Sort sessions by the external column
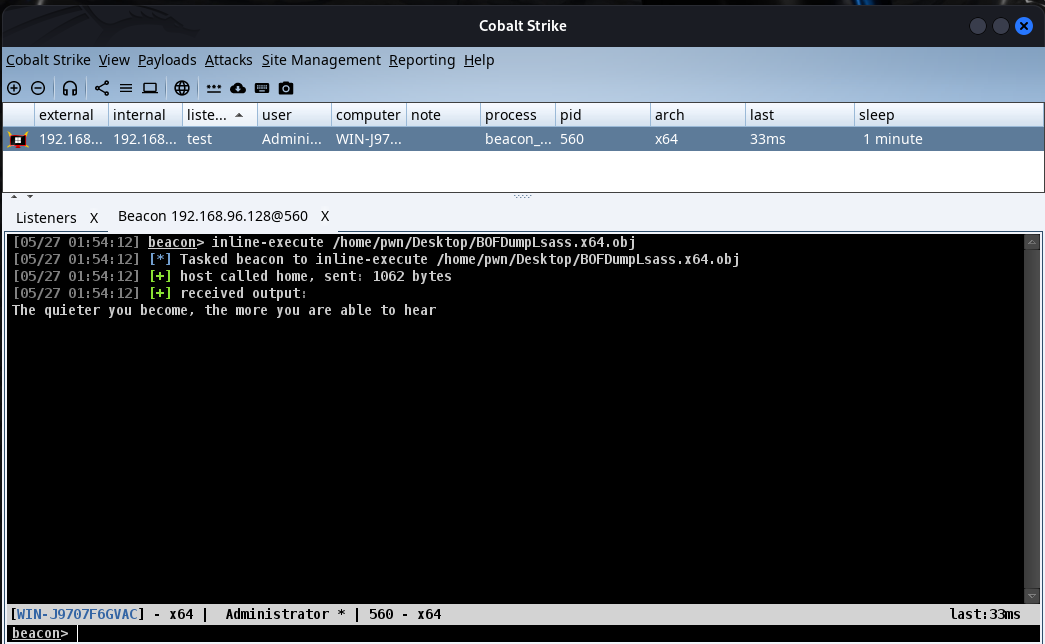 click(72, 115)
